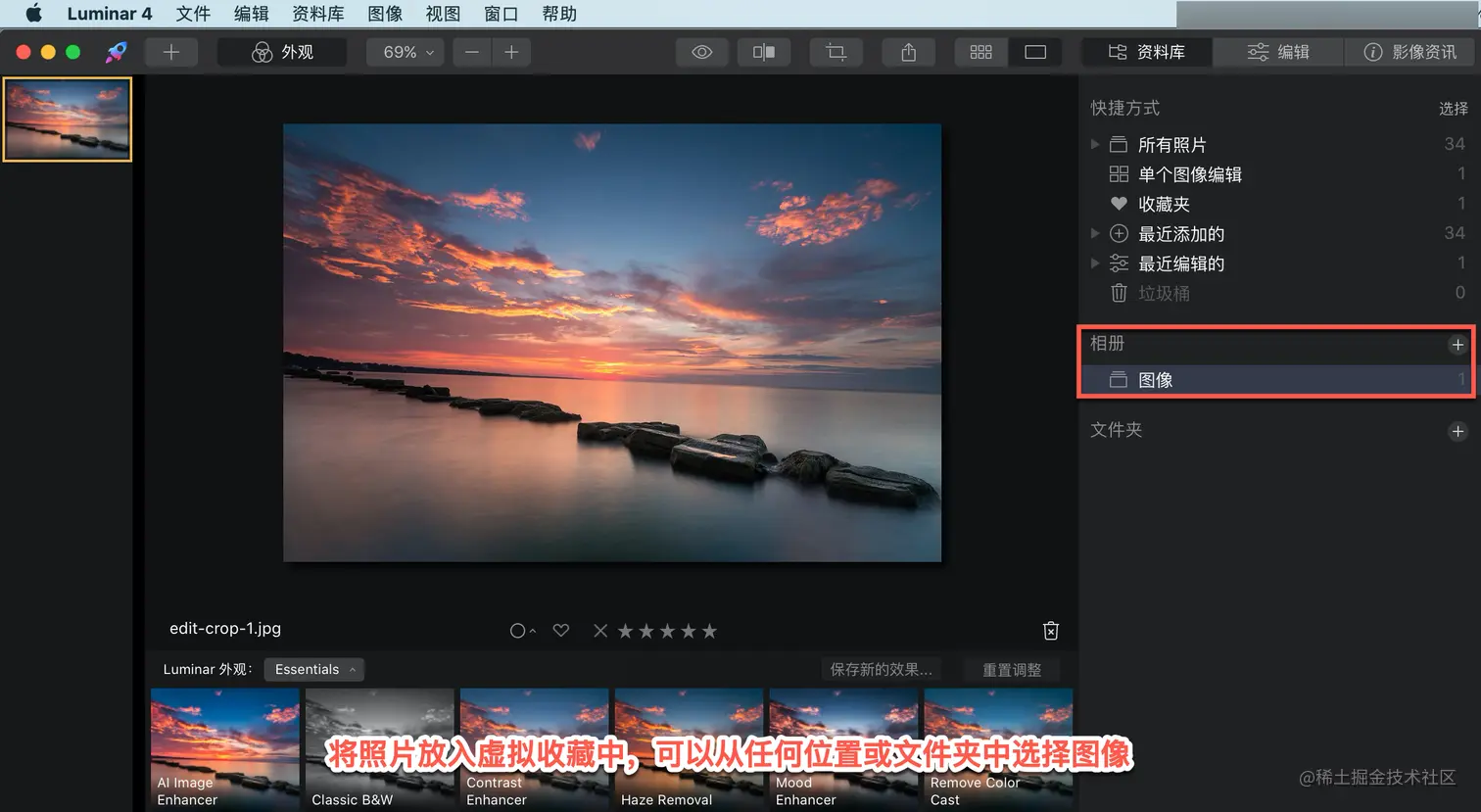Zoom out with the minus button

pyautogui.click(x=472, y=52)
